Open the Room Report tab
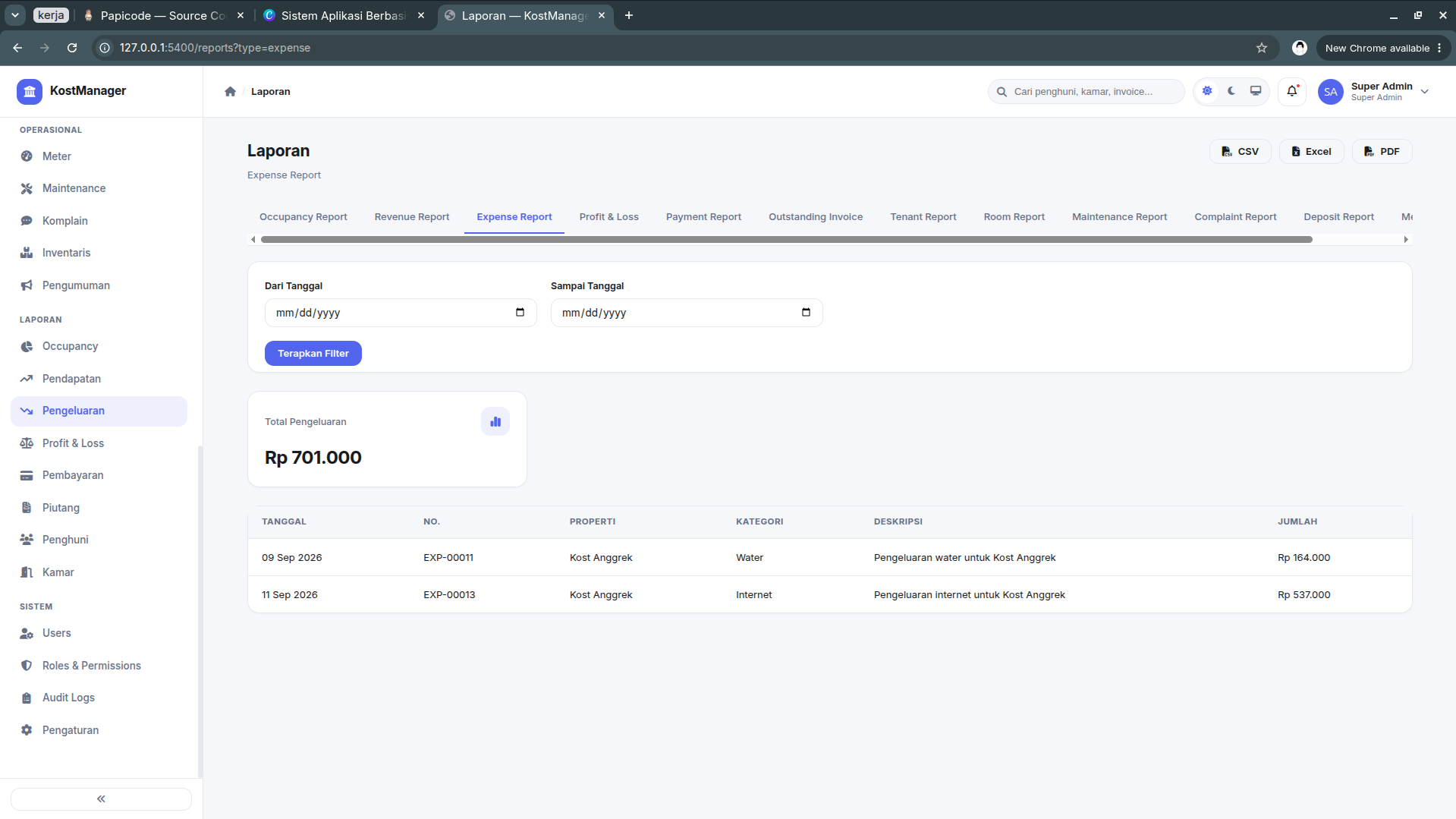The image size is (1456, 819). (1014, 217)
